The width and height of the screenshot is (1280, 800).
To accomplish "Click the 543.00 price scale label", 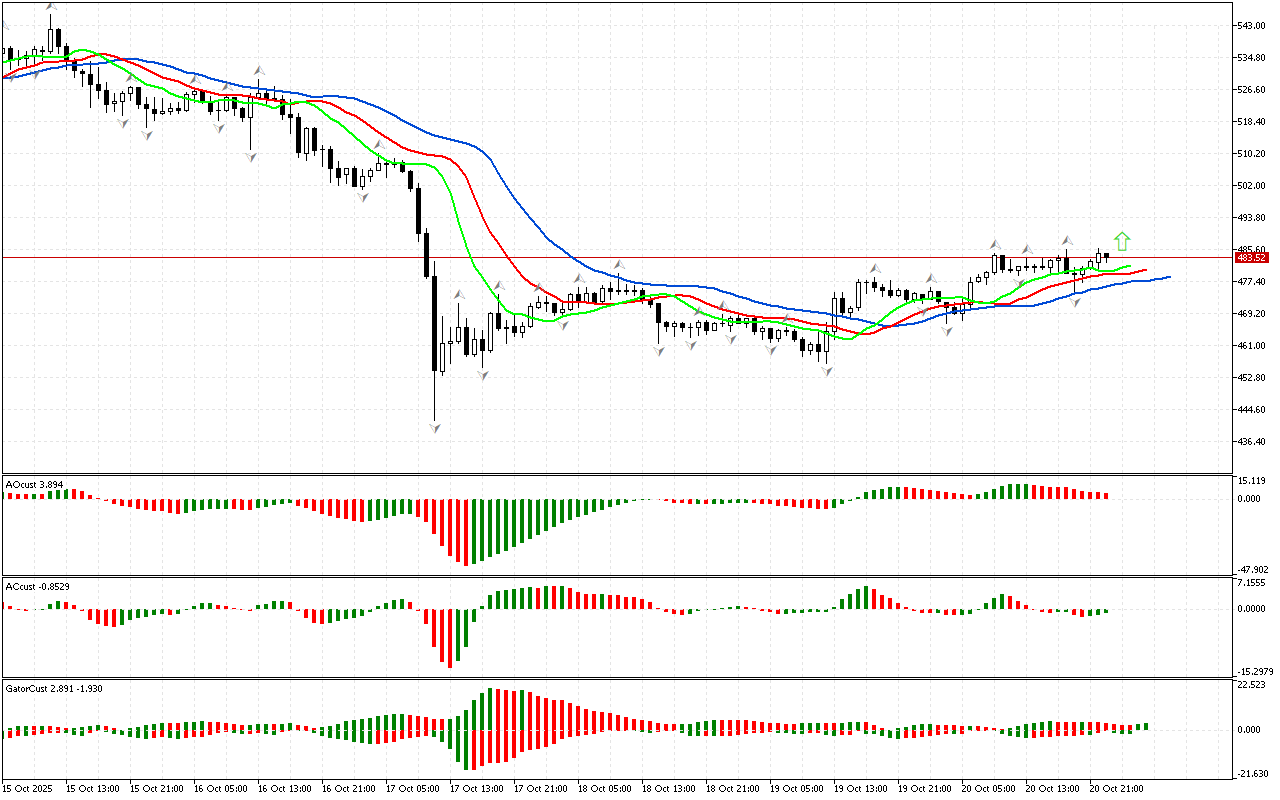I will click(1252, 26).
